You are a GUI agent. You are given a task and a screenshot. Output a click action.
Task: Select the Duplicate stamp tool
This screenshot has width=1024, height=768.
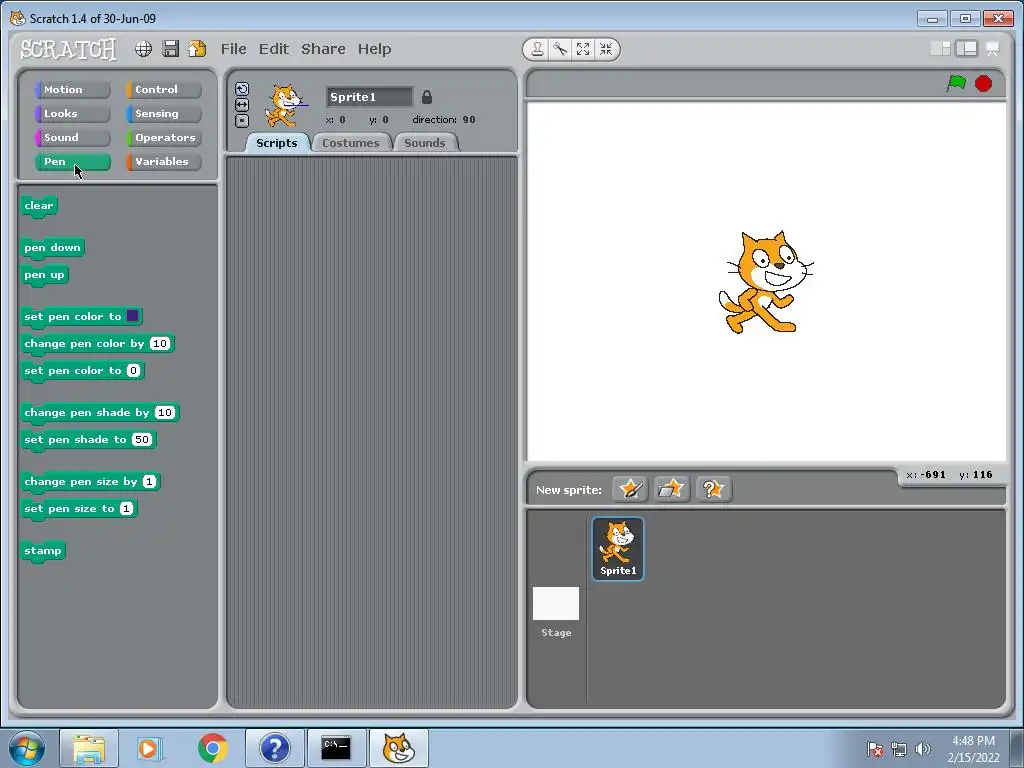point(537,49)
